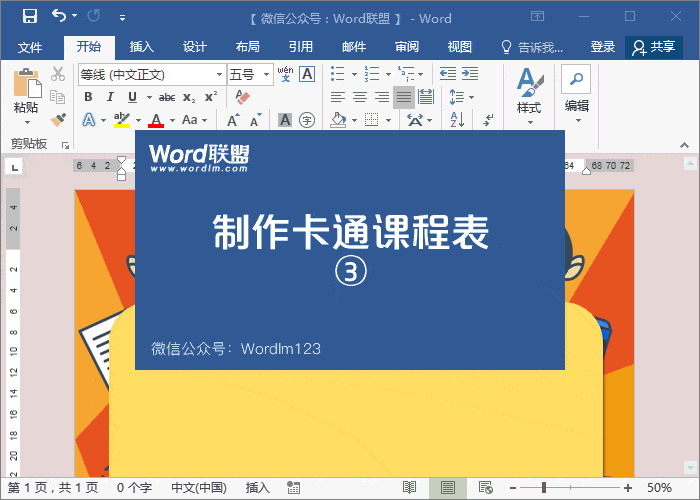Viewport: 700px width, 500px height.
Task: Open the Styles gallery
Action: tap(530, 96)
